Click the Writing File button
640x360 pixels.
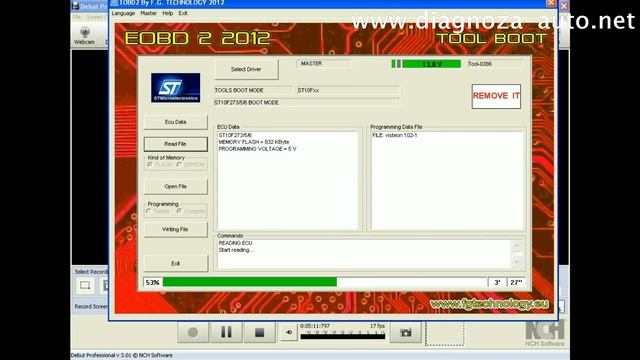tap(176, 229)
